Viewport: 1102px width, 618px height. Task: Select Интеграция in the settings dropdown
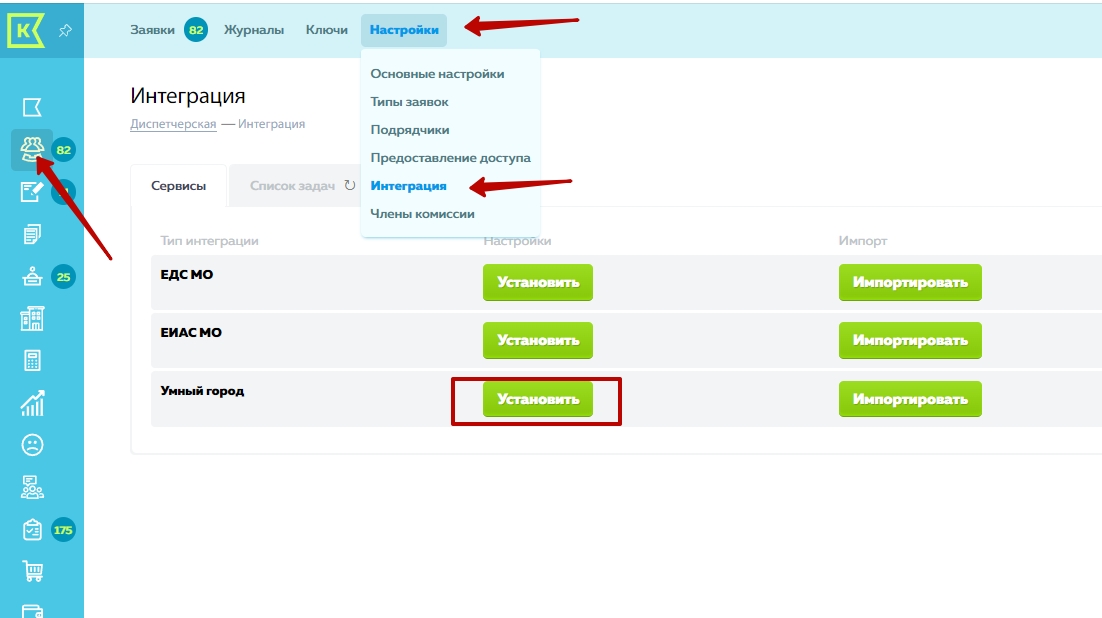[x=408, y=186]
